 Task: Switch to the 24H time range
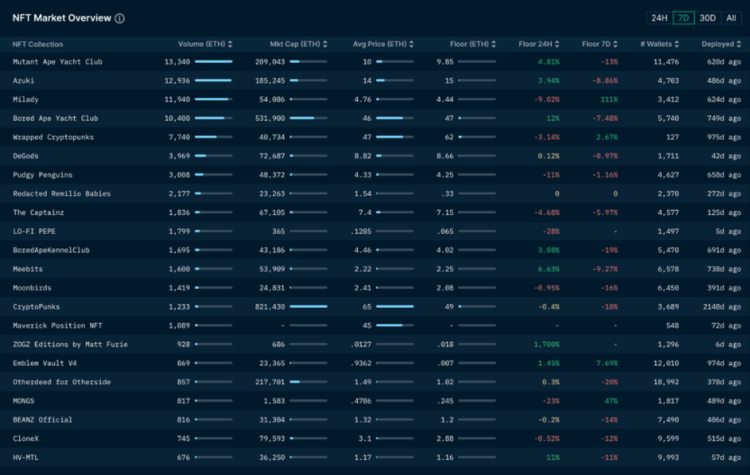tap(659, 18)
